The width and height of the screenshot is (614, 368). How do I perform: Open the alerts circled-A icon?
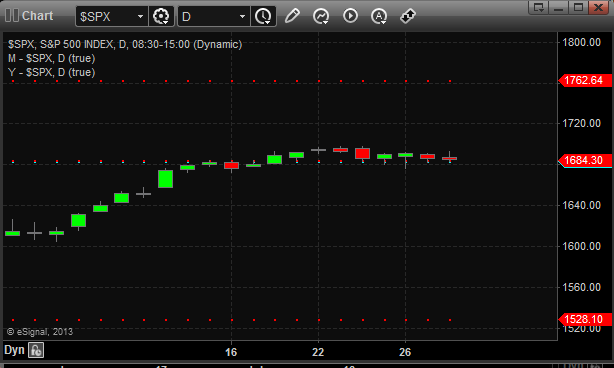(x=379, y=16)
